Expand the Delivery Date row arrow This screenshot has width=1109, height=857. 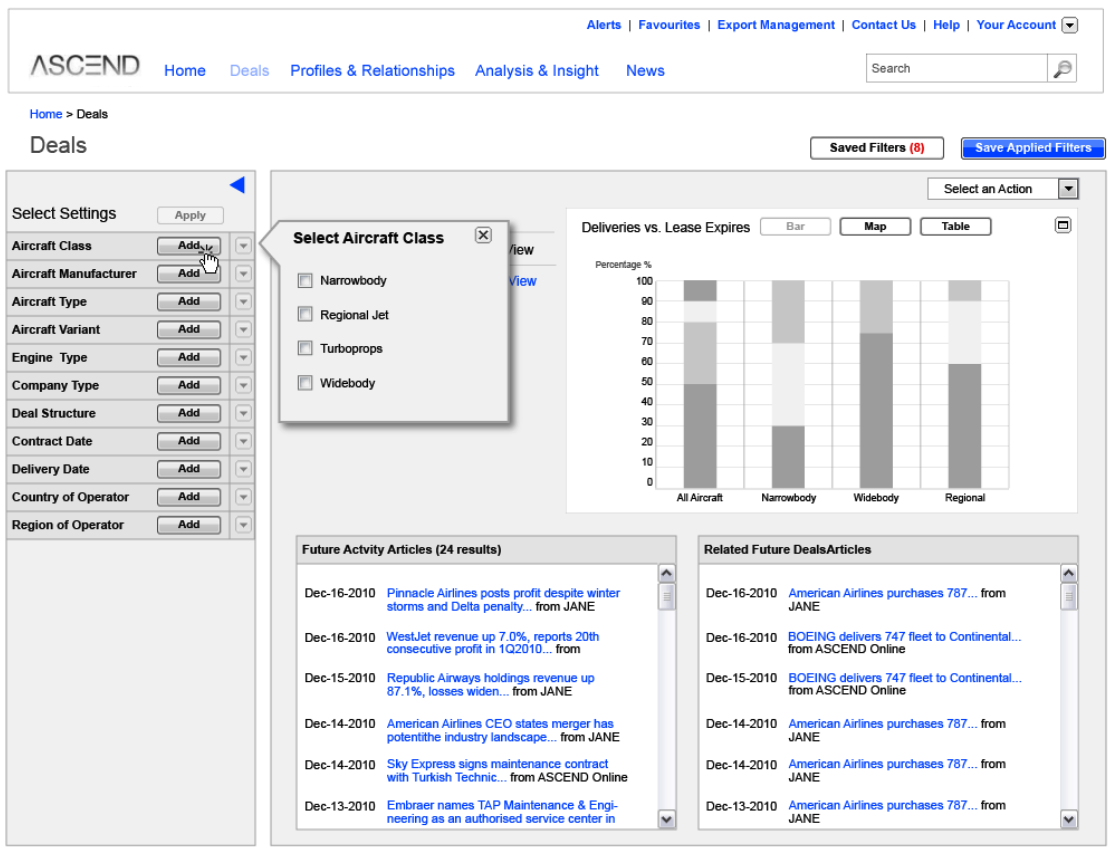[x=243, y=469]
